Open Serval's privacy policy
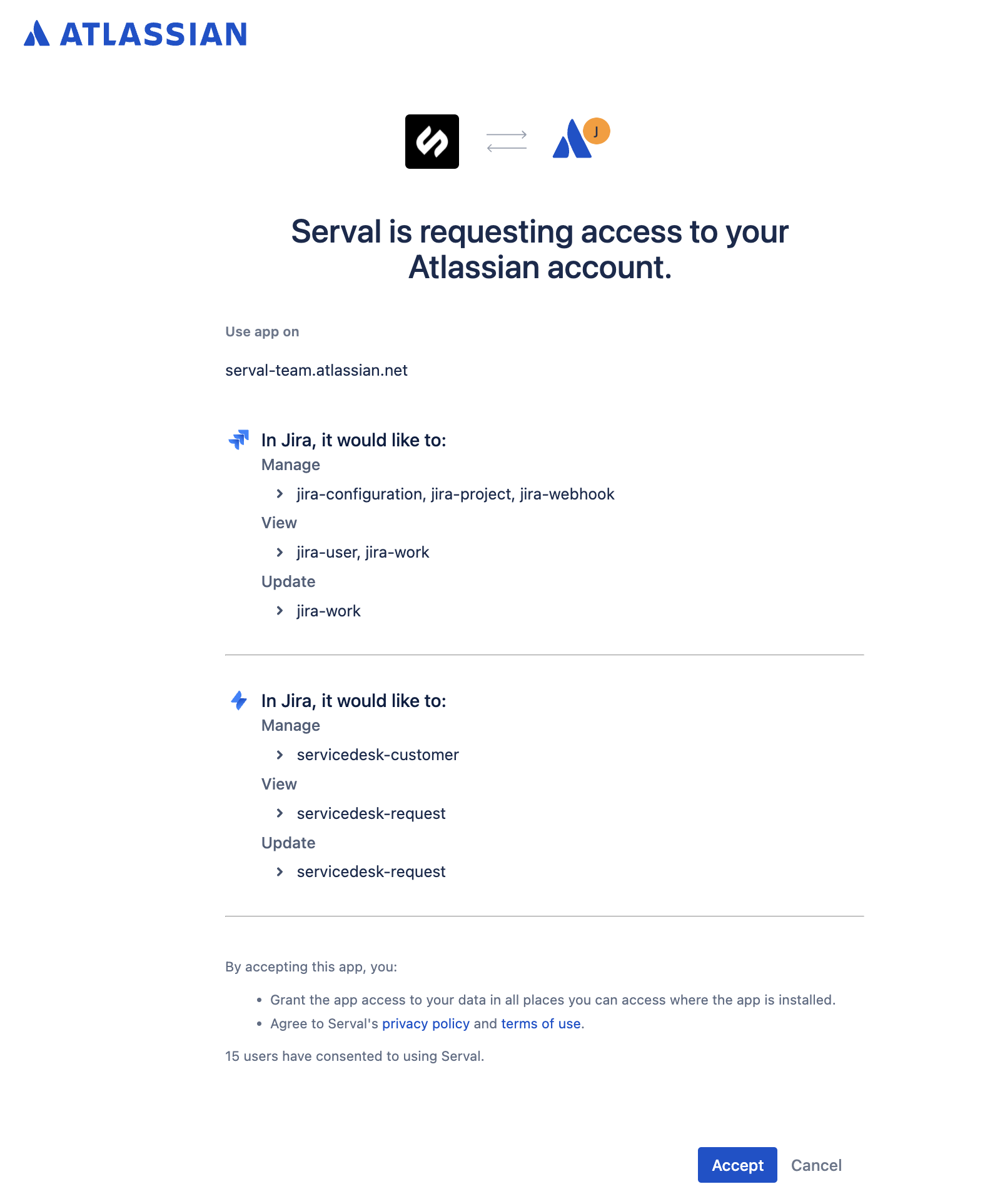 [x=425, y=1023]
